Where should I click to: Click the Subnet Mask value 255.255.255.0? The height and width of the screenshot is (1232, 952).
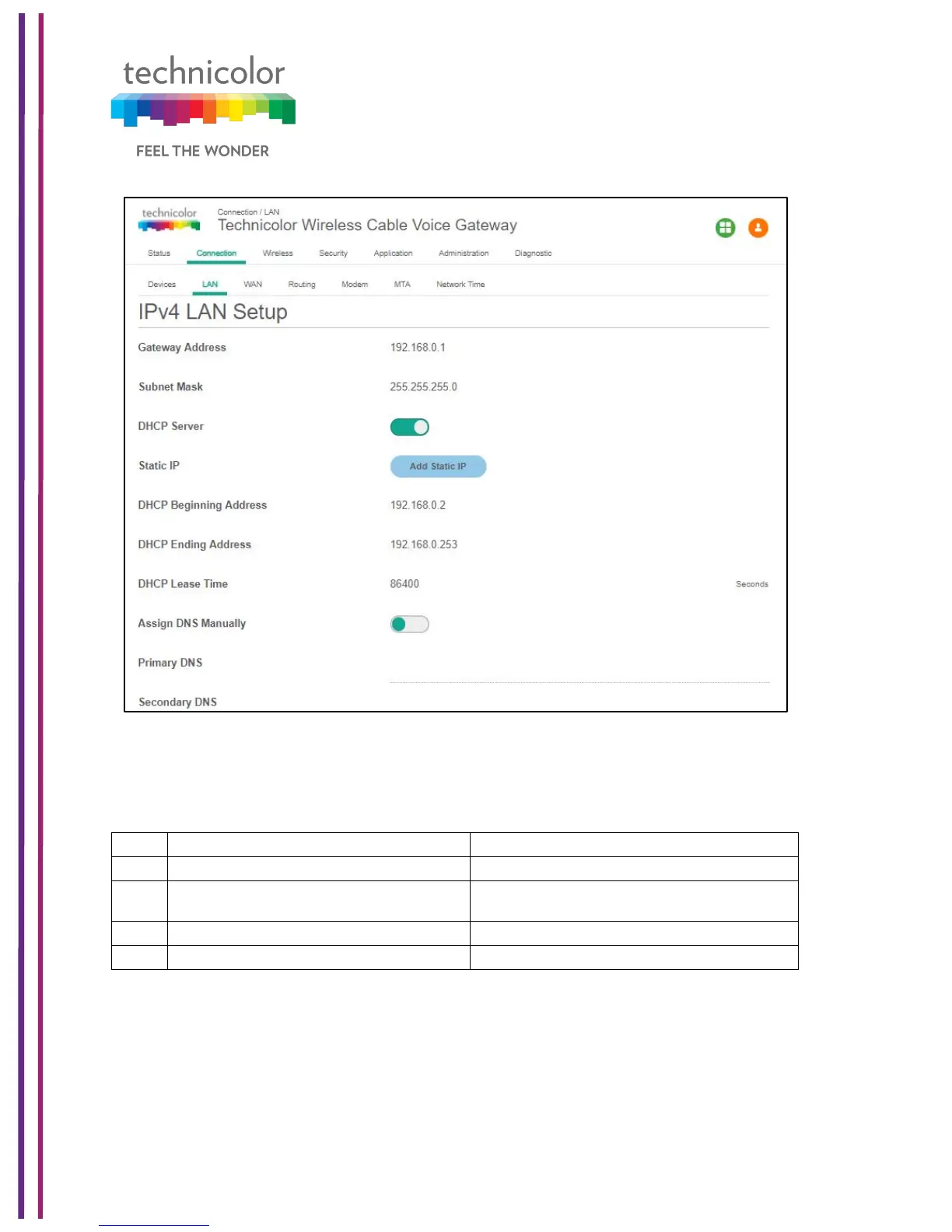(424, 387)
